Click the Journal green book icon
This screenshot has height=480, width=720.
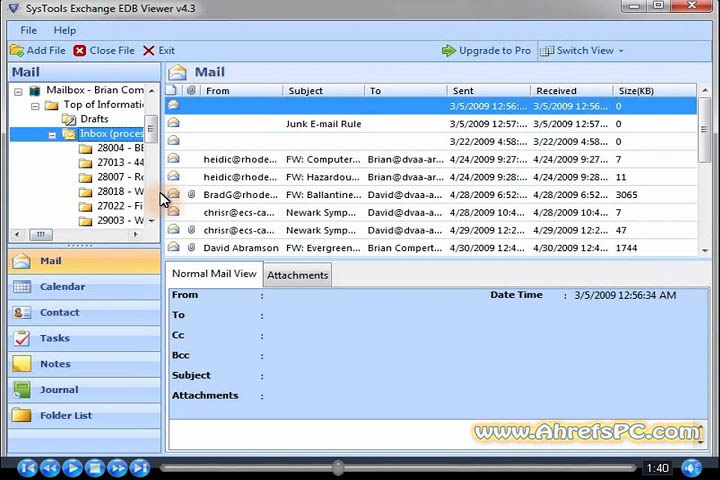(22, 390)
